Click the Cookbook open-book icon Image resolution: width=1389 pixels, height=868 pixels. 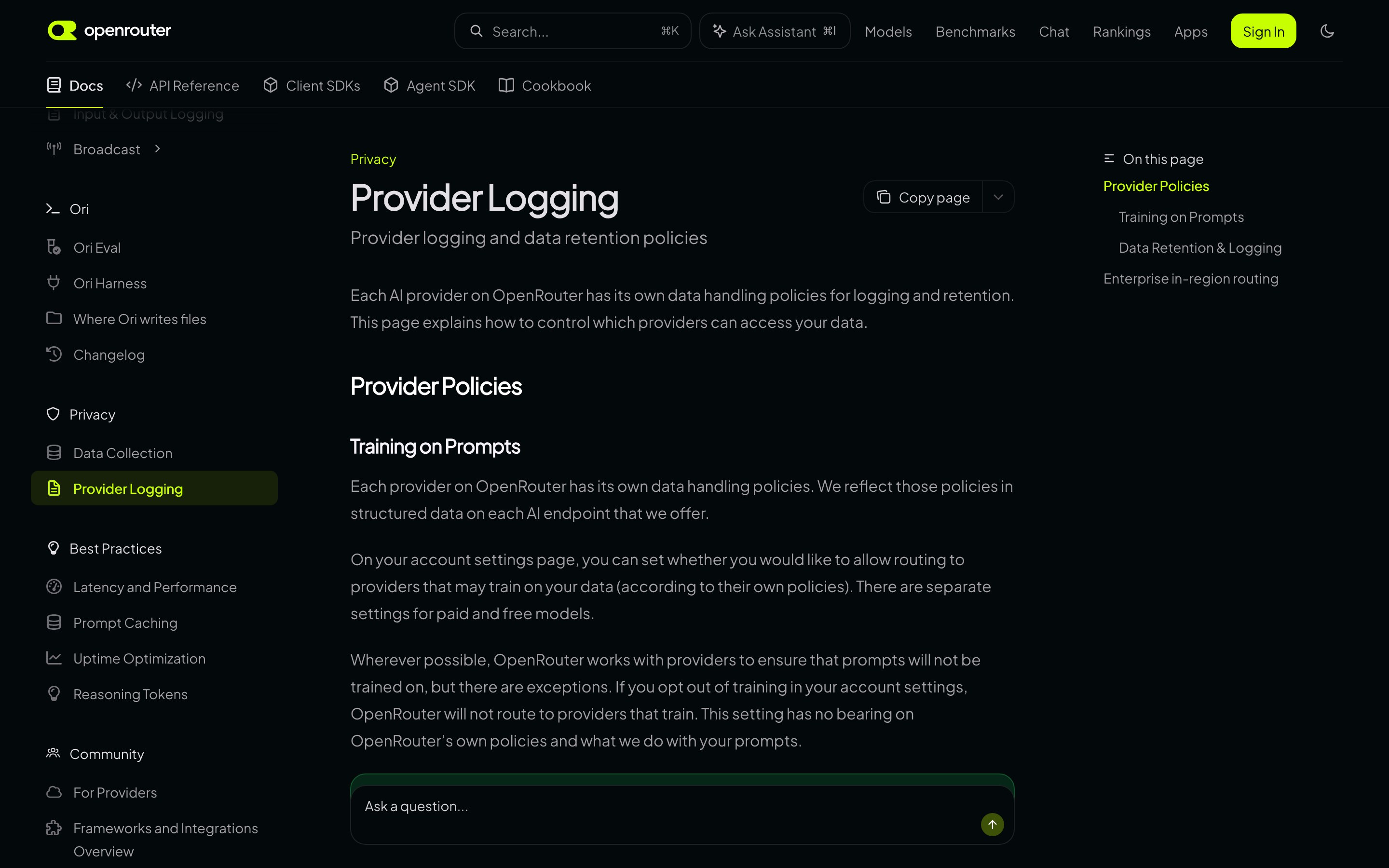click(506, 85)
